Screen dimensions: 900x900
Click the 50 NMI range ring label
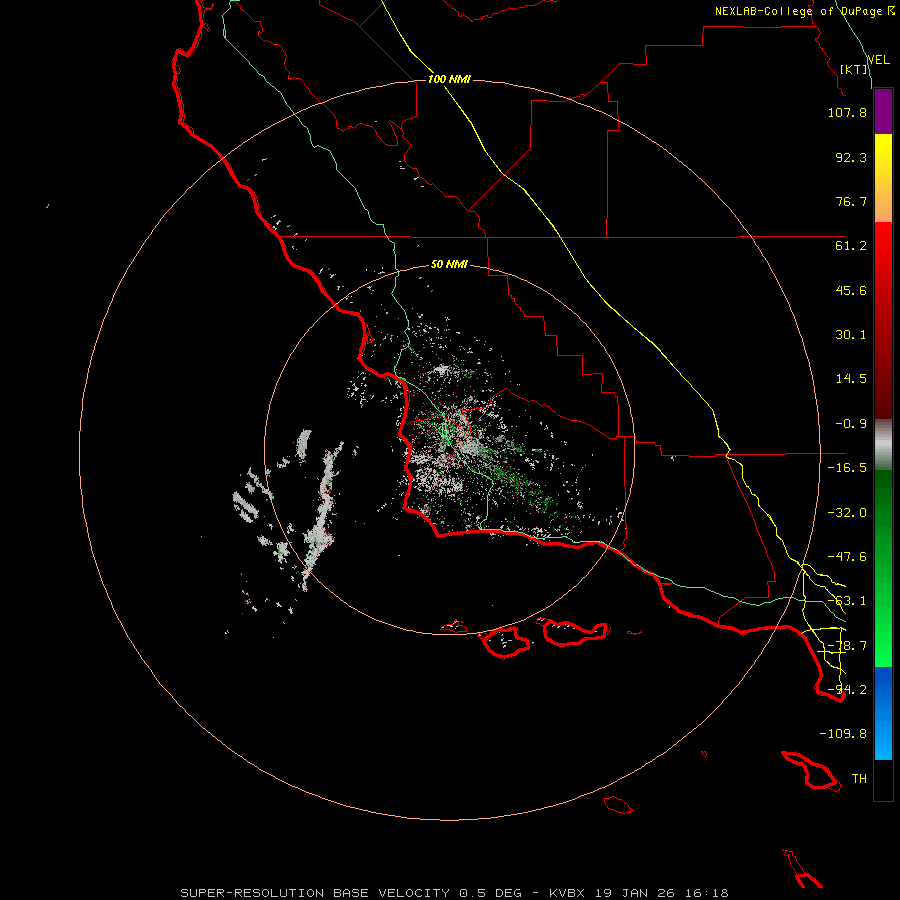pyautogui.click(x=449, y=264)
